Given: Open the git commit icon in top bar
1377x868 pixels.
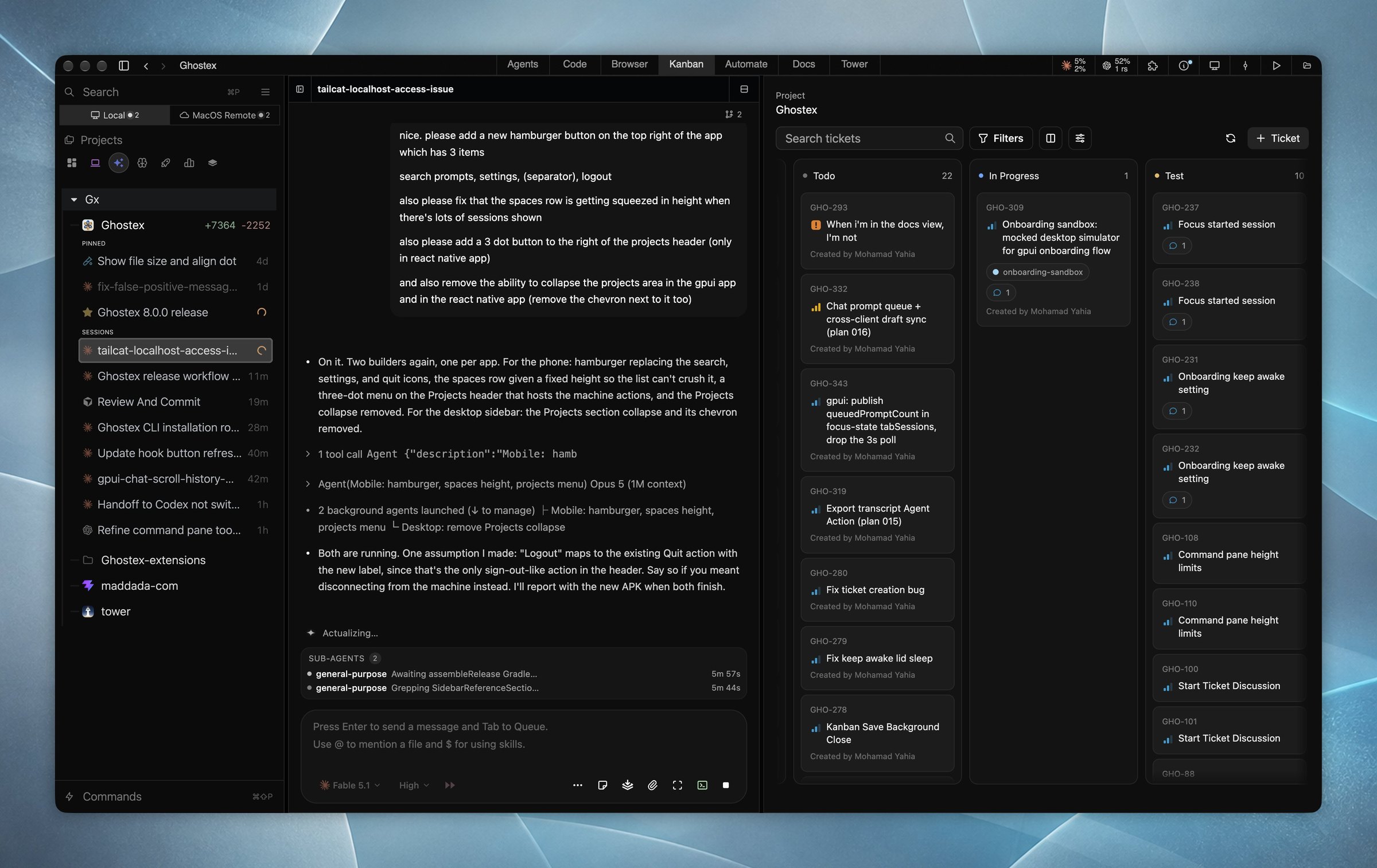Looking at the screenshot, I should (1245, 65).
